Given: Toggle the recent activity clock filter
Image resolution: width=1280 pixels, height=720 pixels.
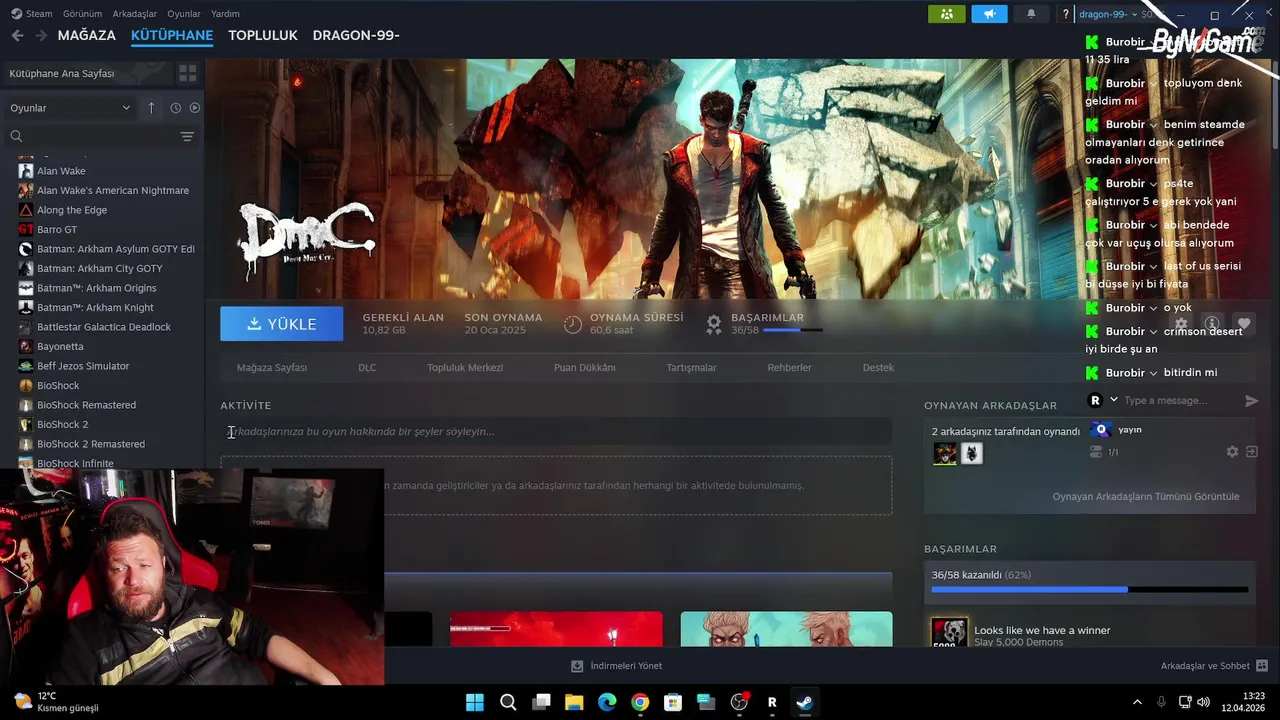Looking at the screenshot, I should [x=175, y=108].
